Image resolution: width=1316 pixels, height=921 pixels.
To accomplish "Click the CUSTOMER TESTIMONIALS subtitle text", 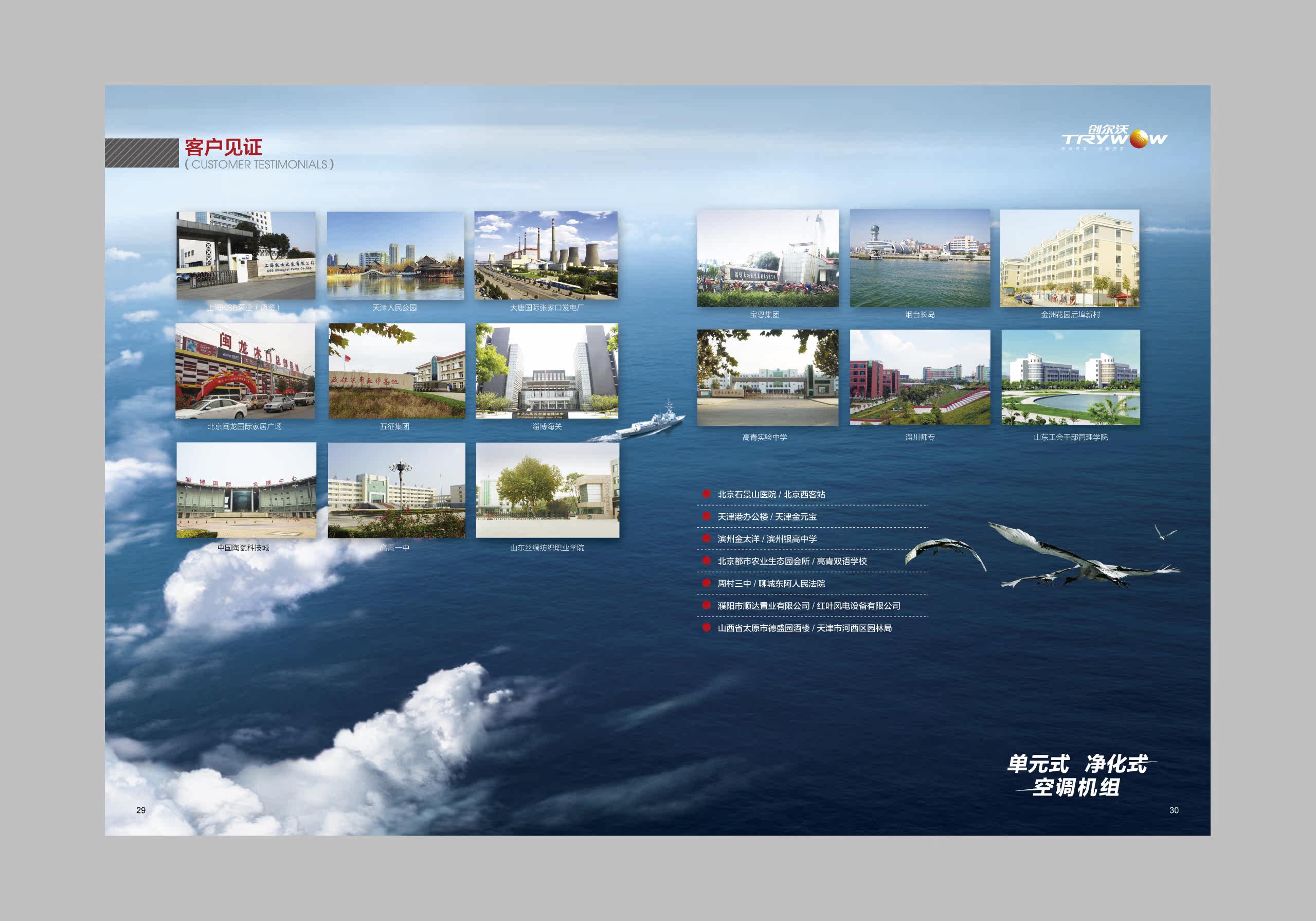I will pos(259,165).
